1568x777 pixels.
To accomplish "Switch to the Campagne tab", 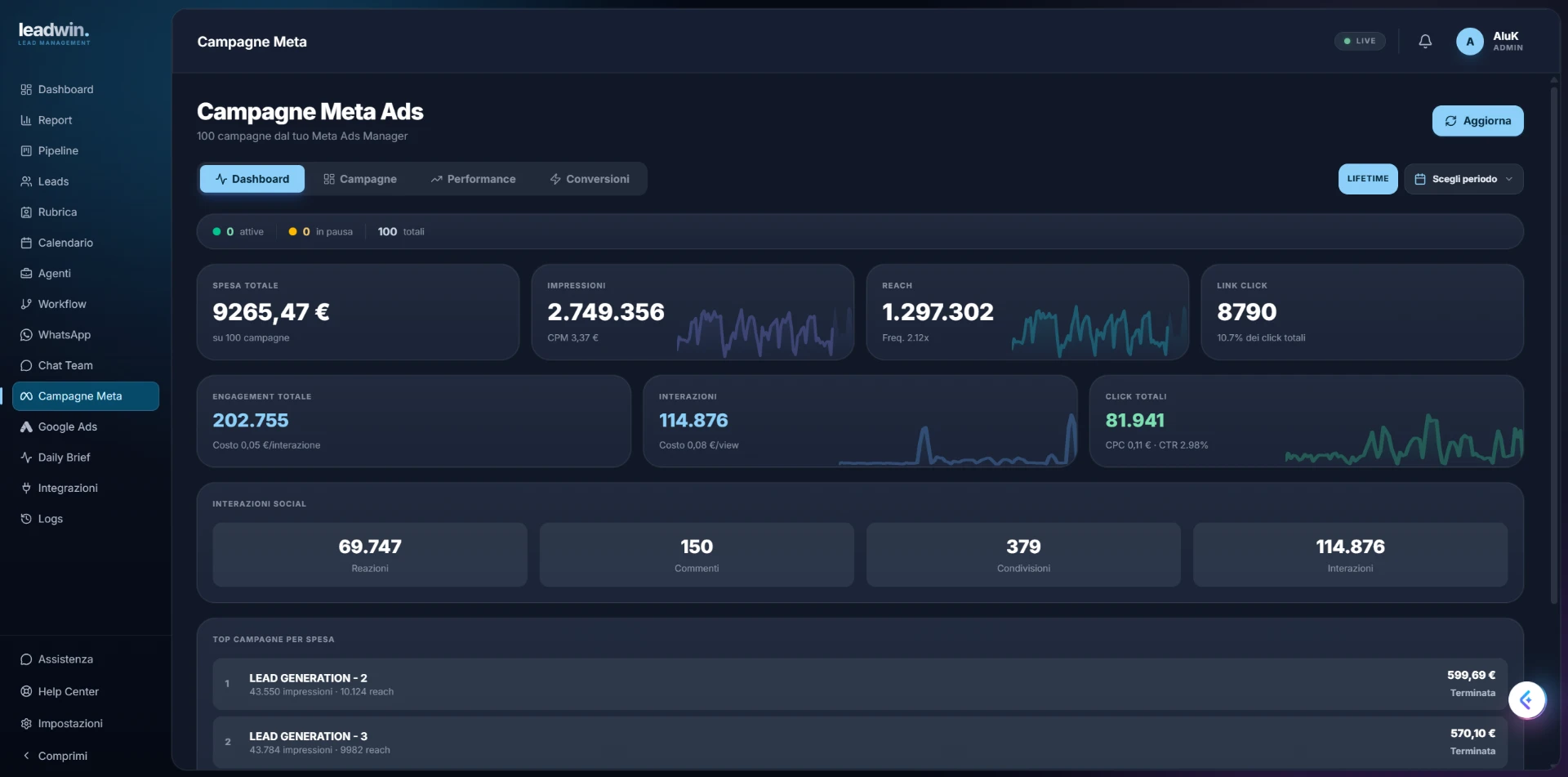I will click(360, 179).
